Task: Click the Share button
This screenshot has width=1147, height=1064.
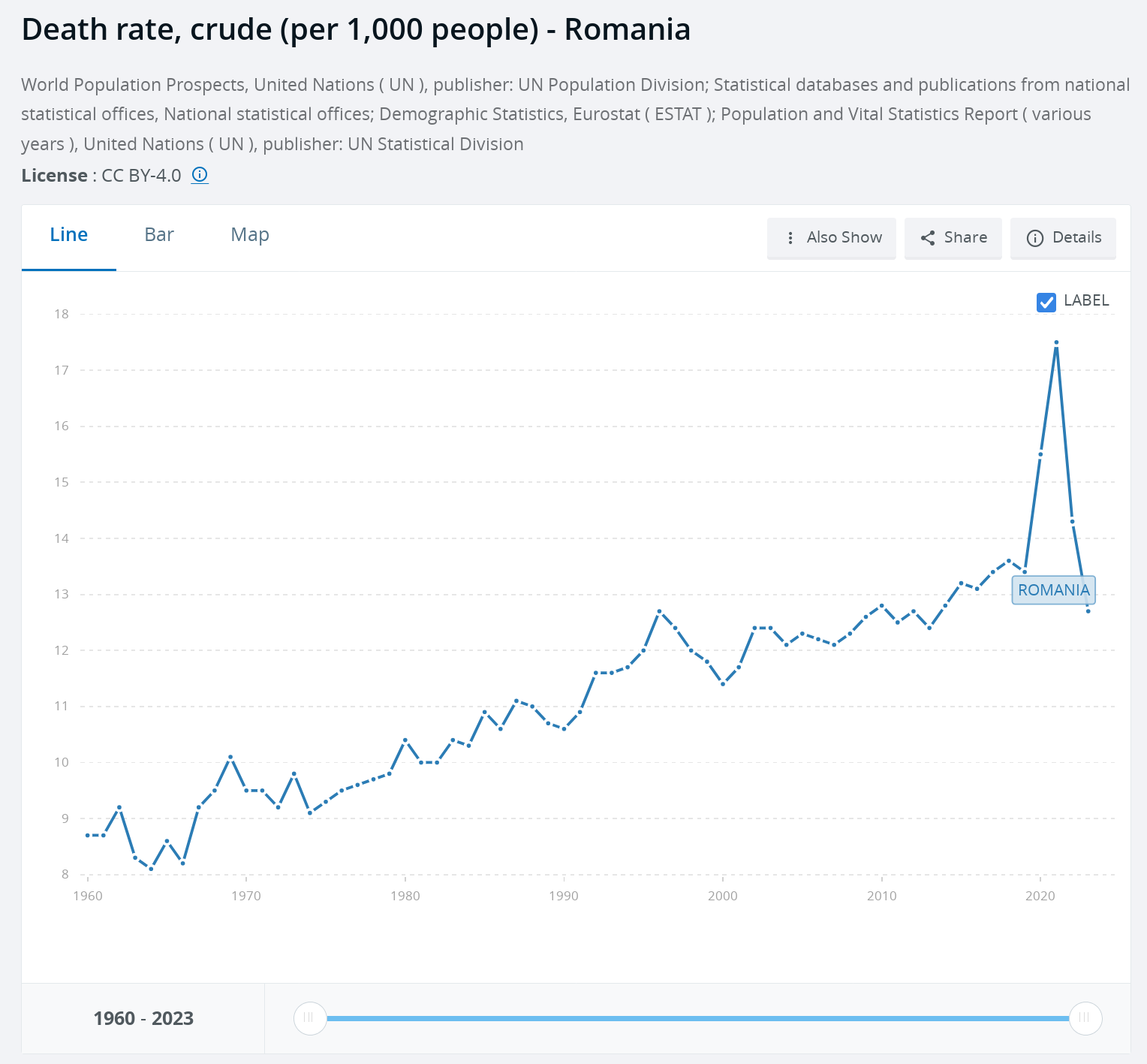Action: (953, 238)
